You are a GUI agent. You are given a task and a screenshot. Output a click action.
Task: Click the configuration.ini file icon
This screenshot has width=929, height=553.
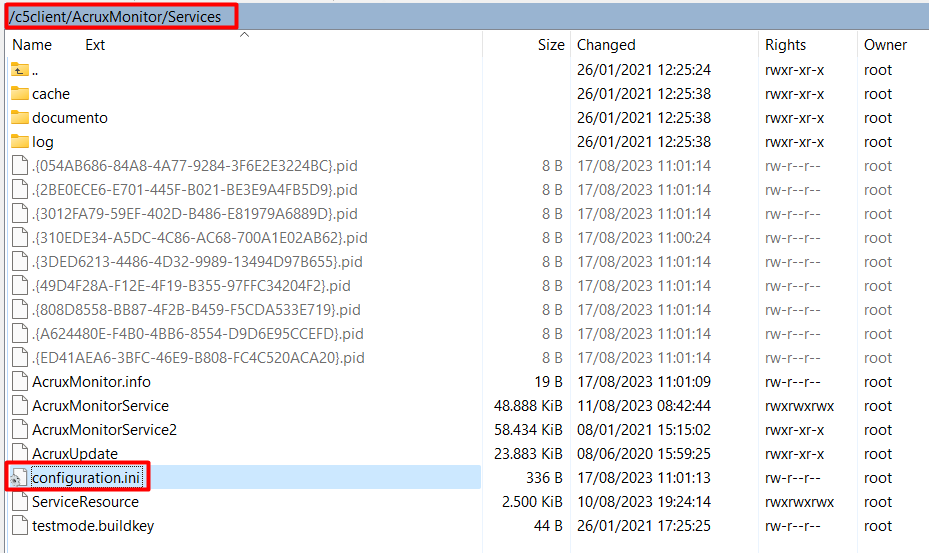[x=19, y=478]
